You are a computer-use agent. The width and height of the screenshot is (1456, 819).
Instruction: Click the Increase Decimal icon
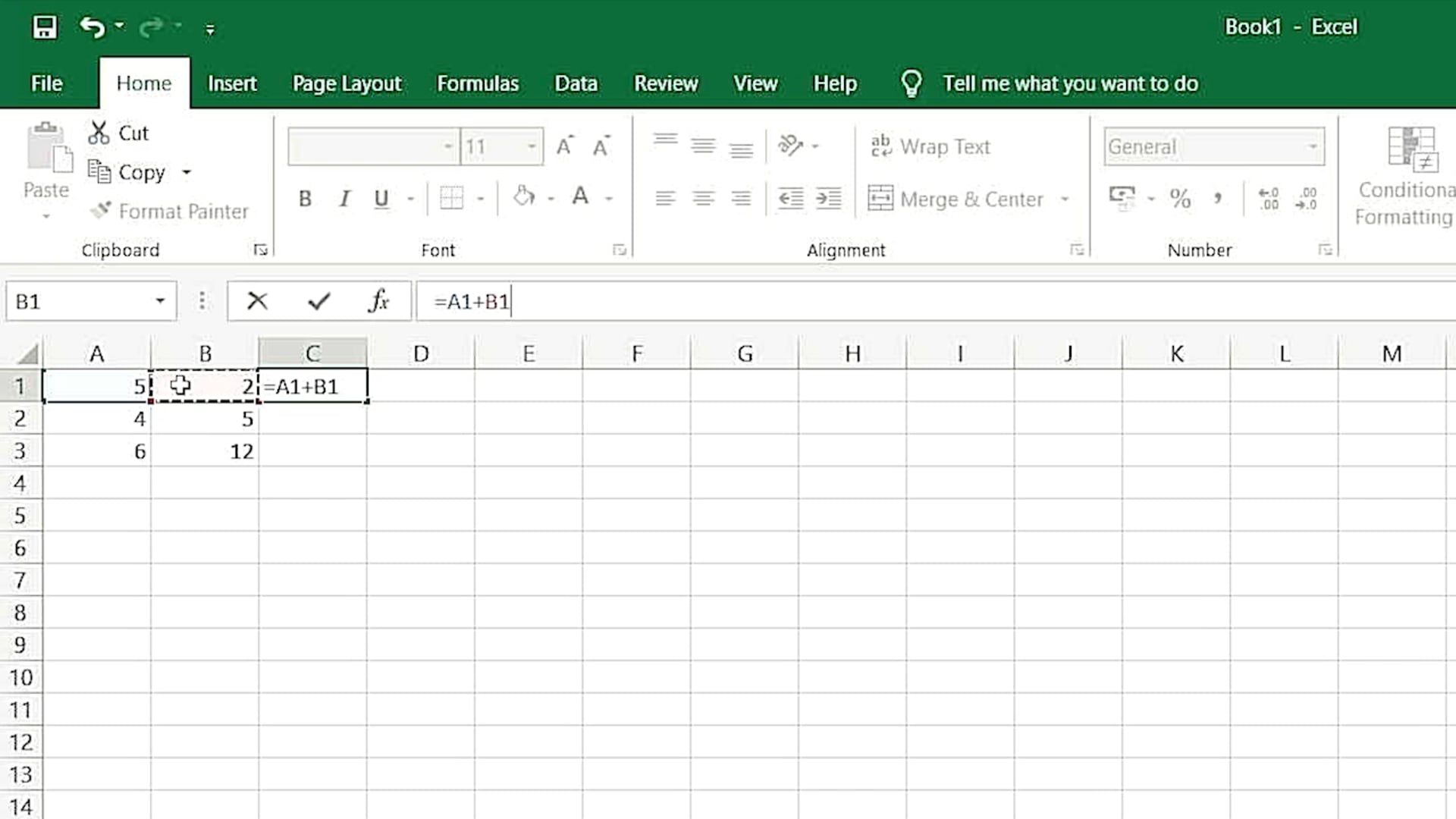(x=1268, y=198)
